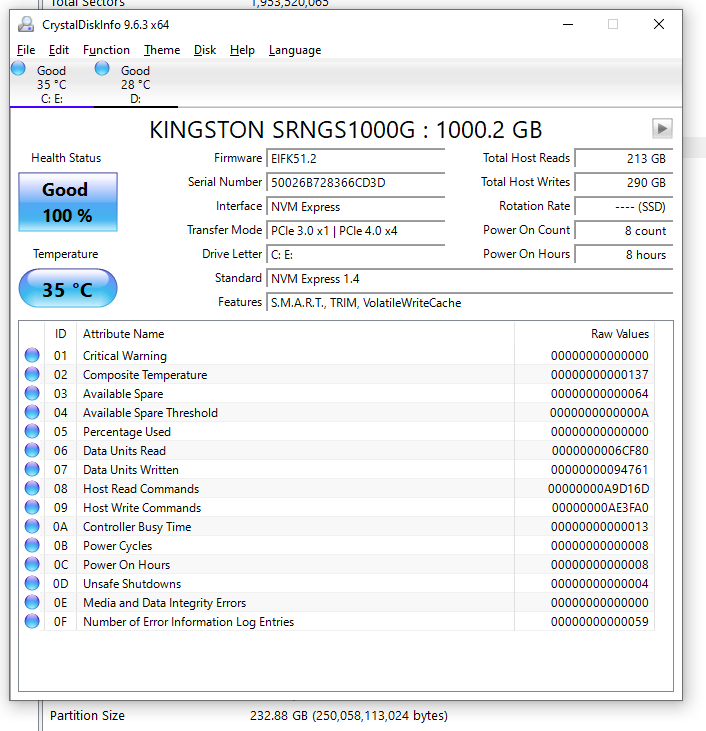Click the status icon for Unsafe Shutdowns
706x731 pixels.
pyautogui.click(x=32, y=583)
